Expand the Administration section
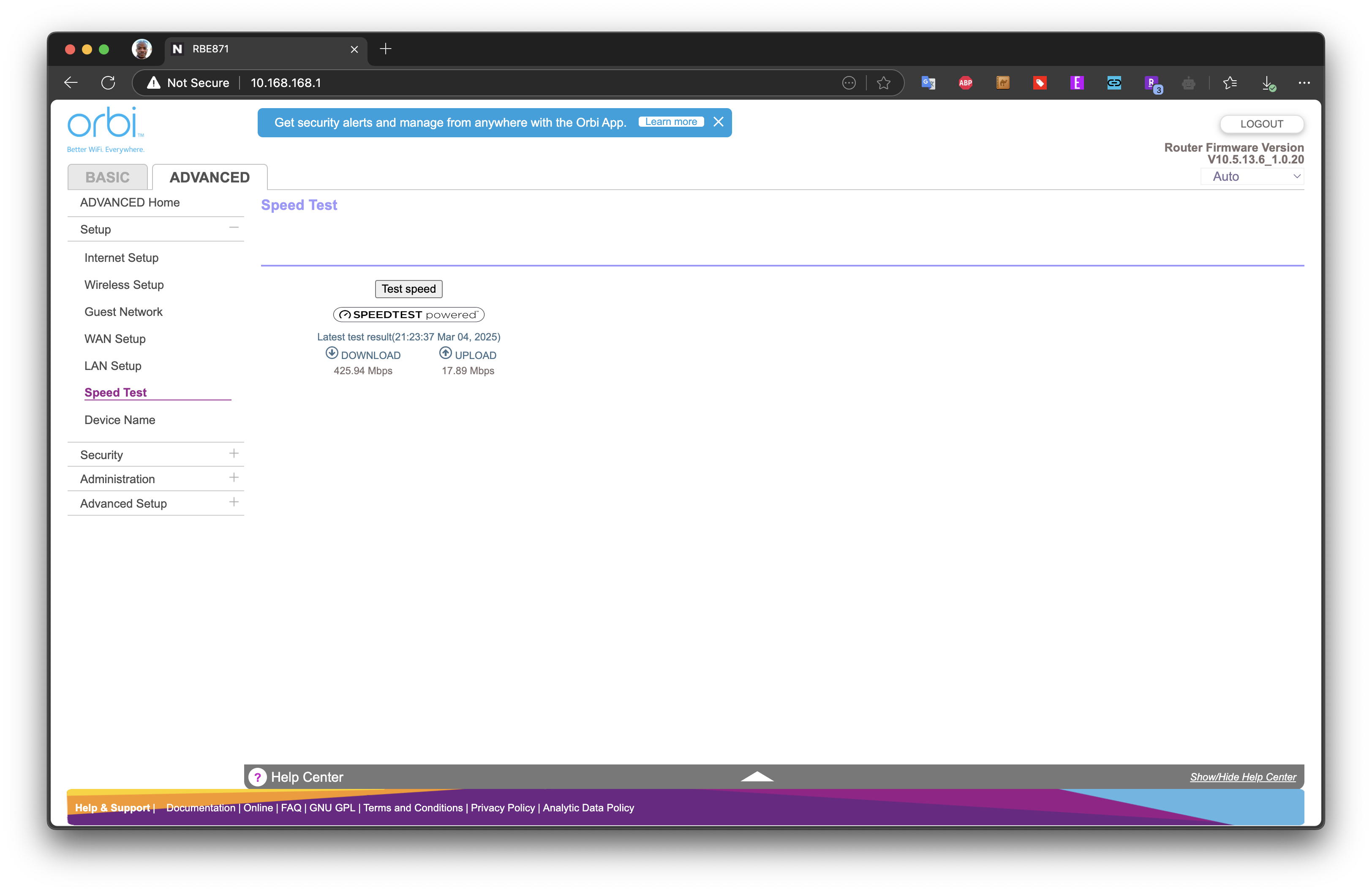 [x=234, y=478]
